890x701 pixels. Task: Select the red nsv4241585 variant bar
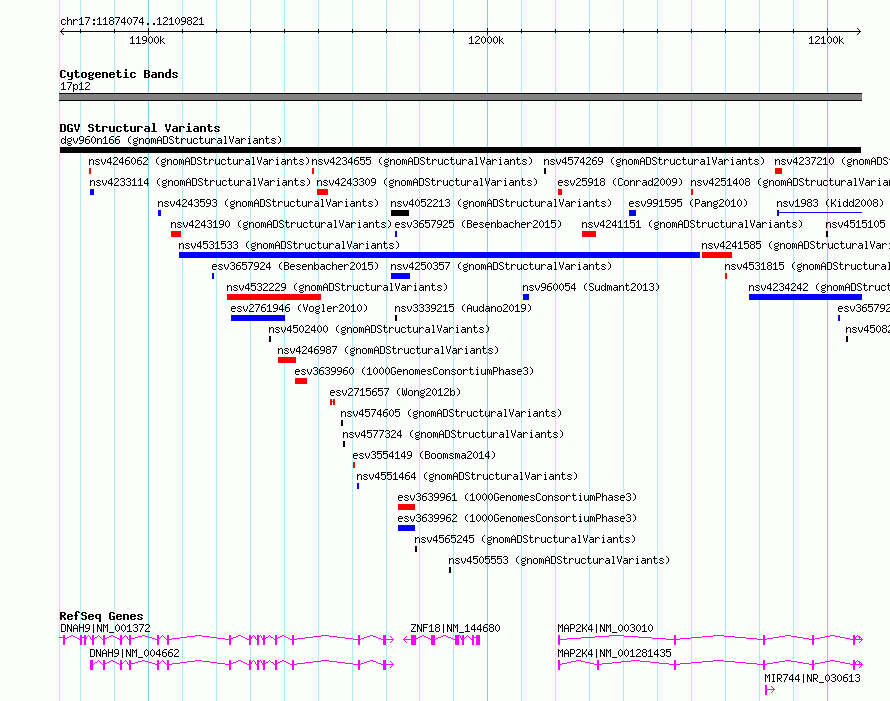pos(716,255)
